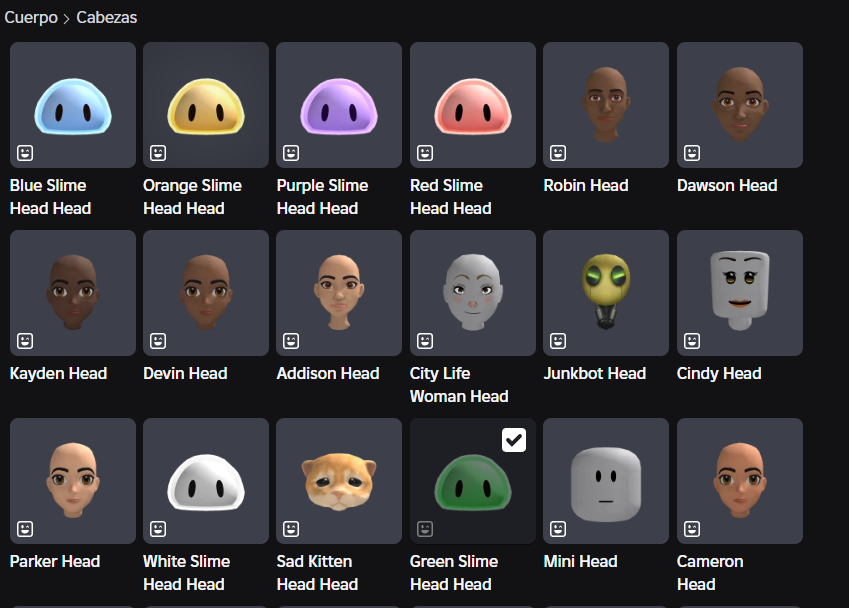This screenshot has height=608, width=849.
Task: Click the 'Addison Head' name text
Action: [x=328, y=373]
